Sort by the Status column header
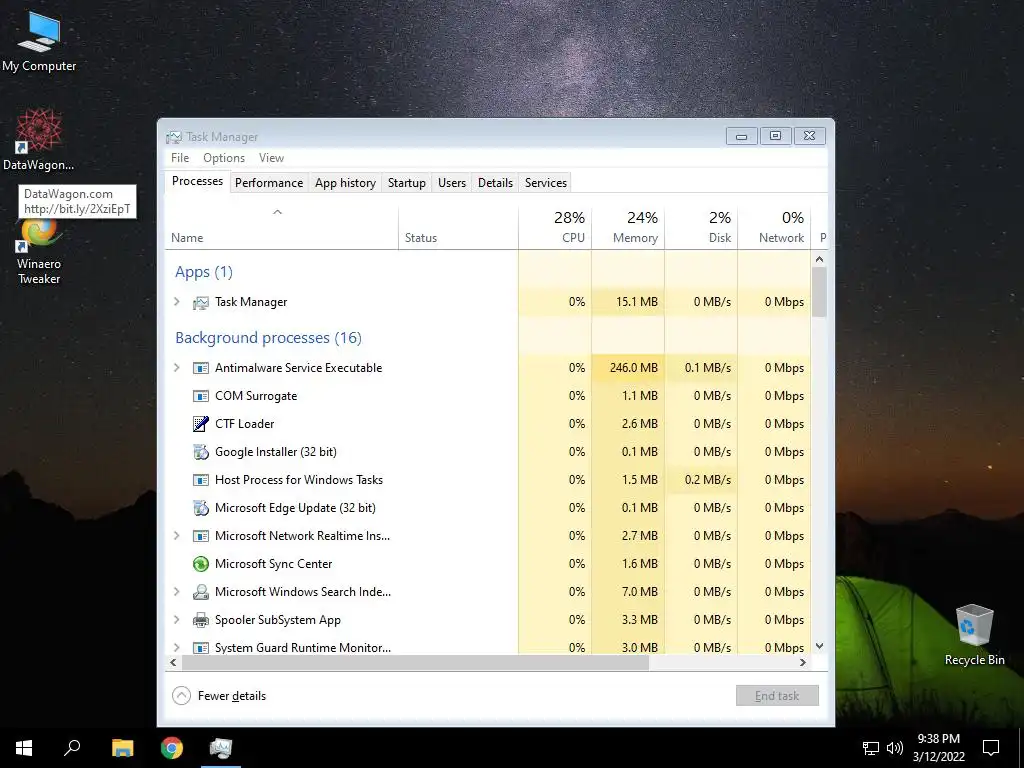 point(458,227)
